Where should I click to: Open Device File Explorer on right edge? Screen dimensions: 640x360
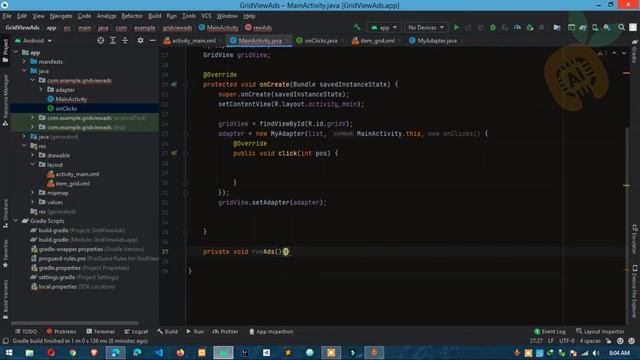pyautogui.click(x=635, y=291)
